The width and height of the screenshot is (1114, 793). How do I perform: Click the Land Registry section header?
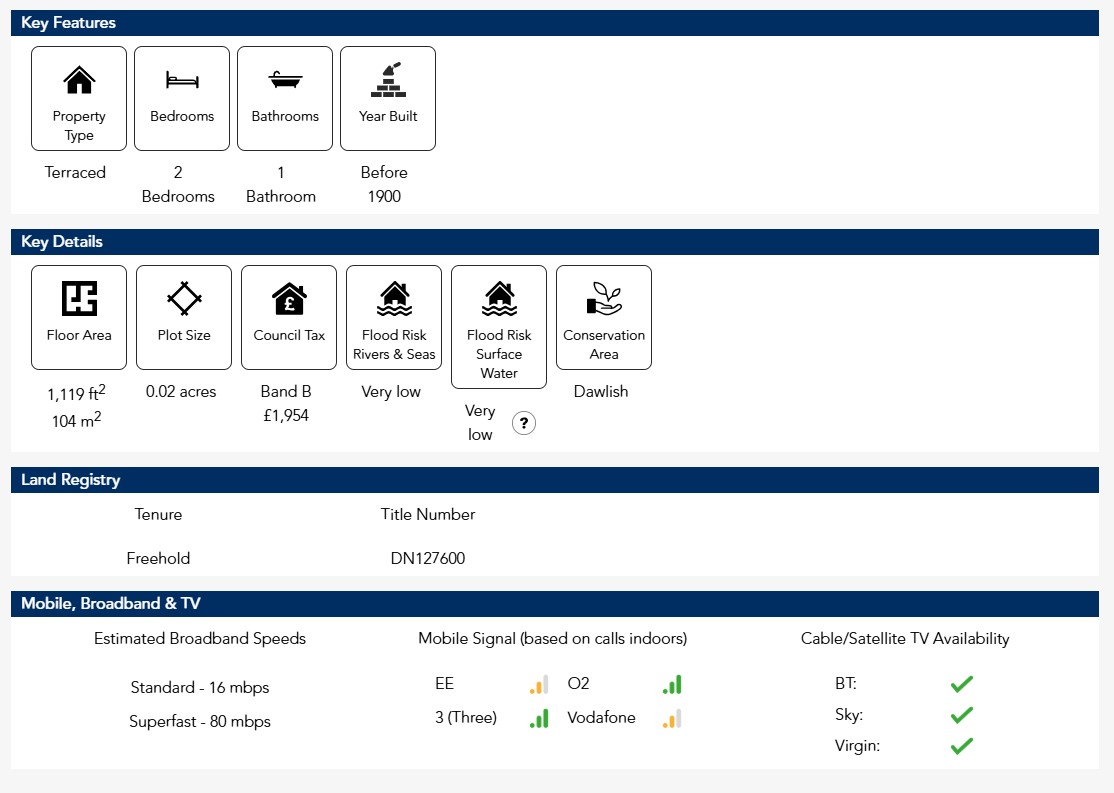(x=70, y=480)
